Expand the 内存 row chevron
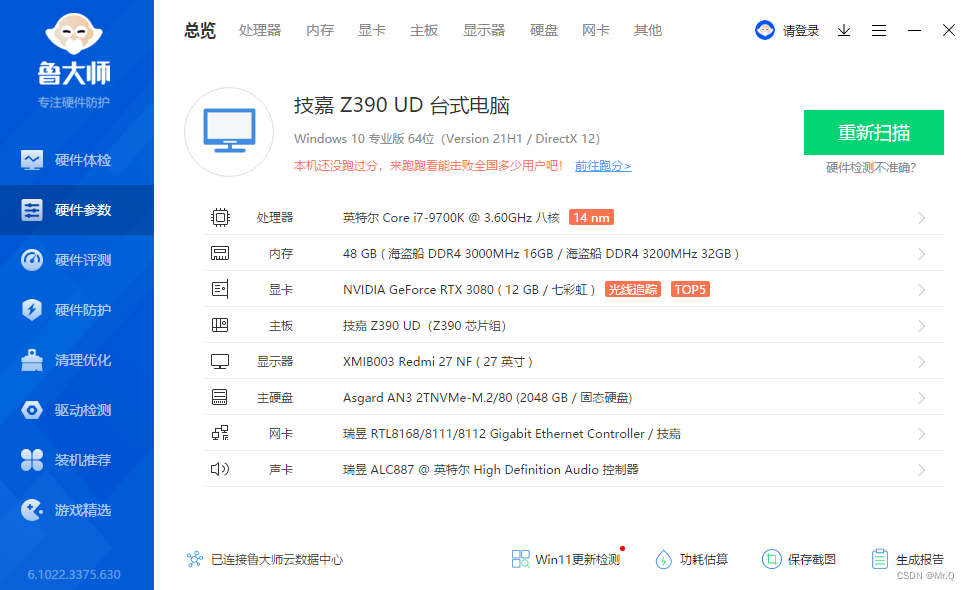This screenshot has width=970, height=590. [922, 254]
